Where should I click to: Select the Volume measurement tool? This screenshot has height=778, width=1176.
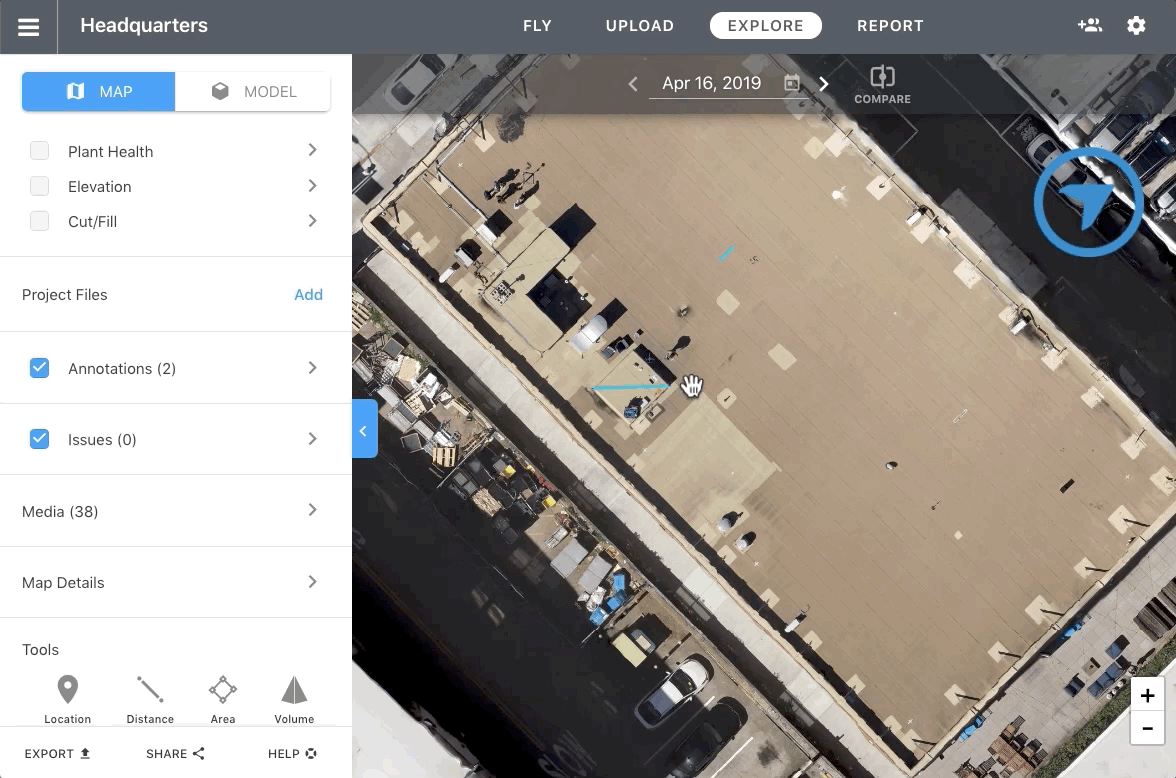(294, 699)
